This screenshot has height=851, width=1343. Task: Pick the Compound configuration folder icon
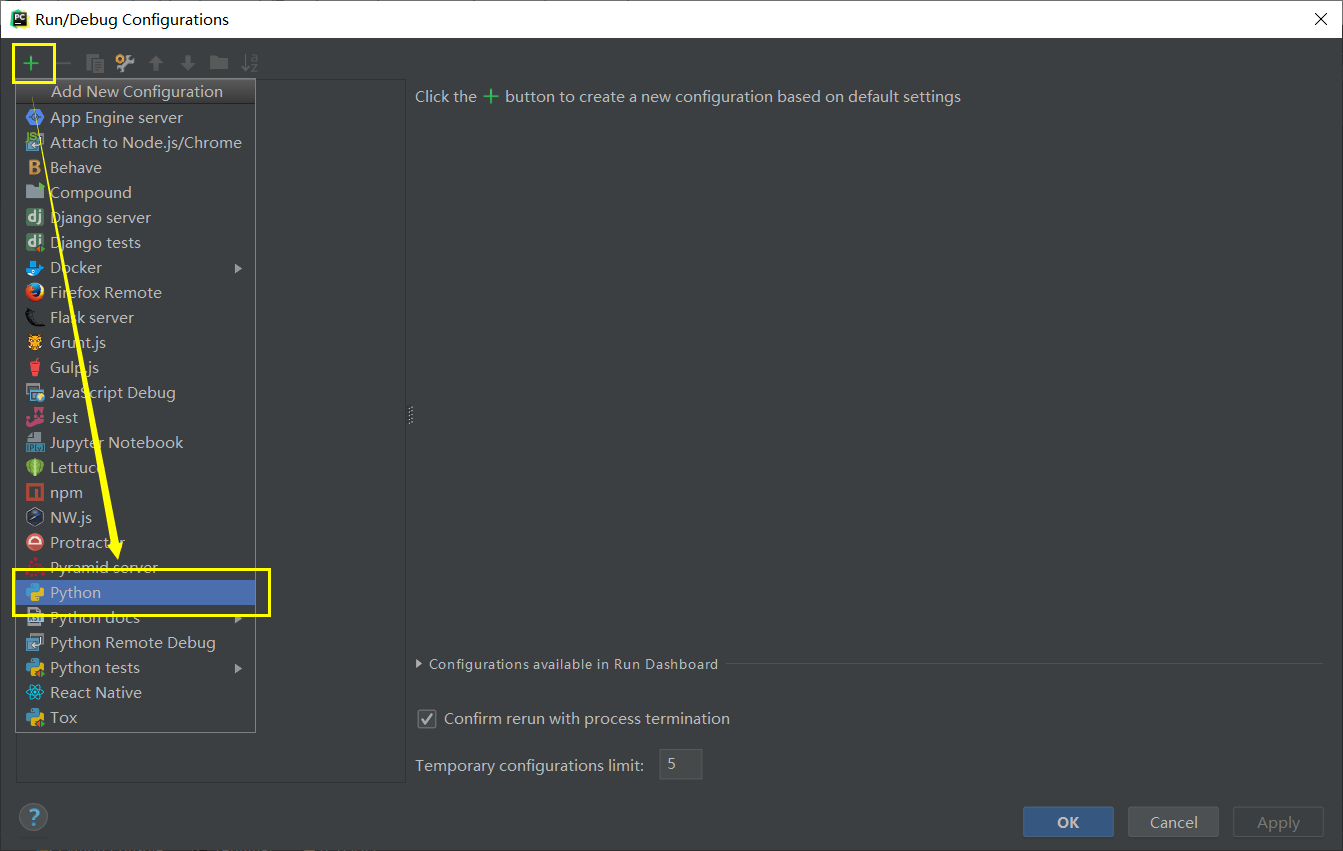point(35,192)
